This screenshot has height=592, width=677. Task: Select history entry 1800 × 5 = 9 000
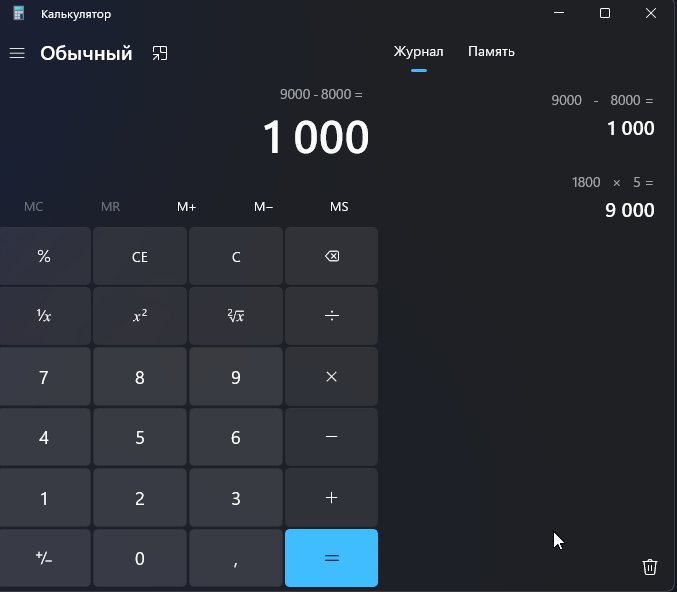click(612, 197)
